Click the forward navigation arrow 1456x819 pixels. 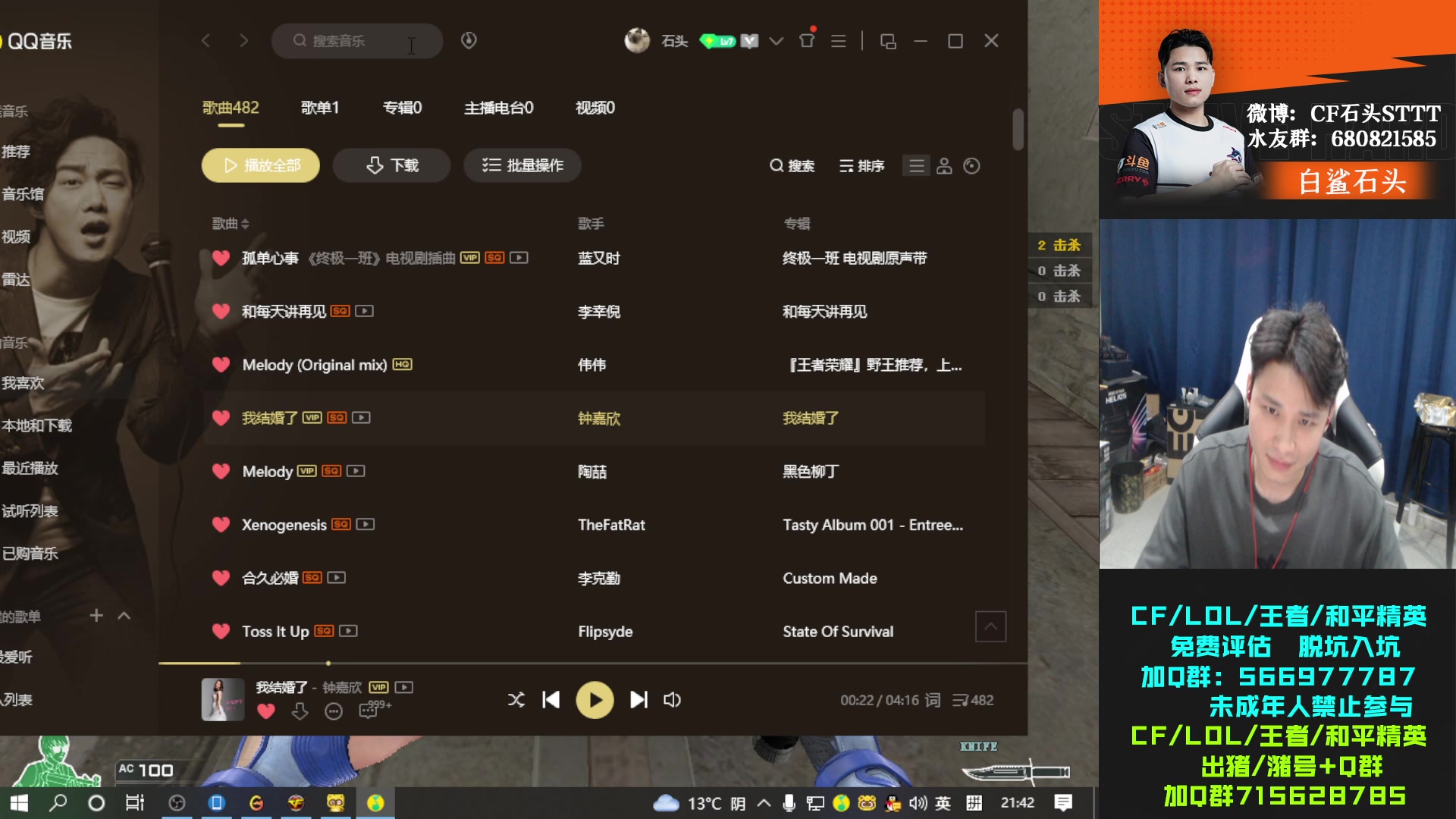tap(243, 41)
